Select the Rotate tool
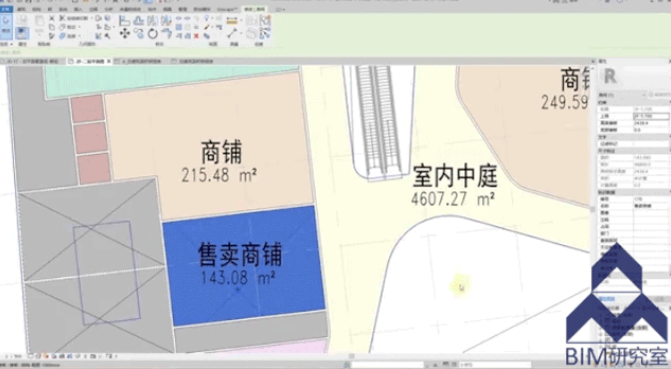This screenshot has width=671, height=369. tap(153, 33)
